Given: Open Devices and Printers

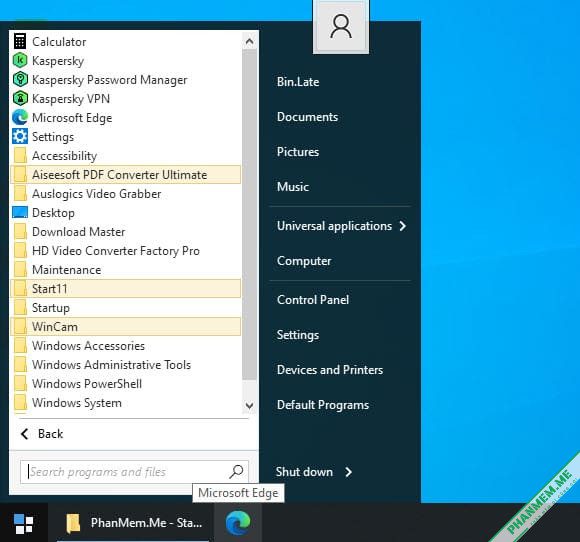Looking at the screenshot, I should click(x=330, y=370).
